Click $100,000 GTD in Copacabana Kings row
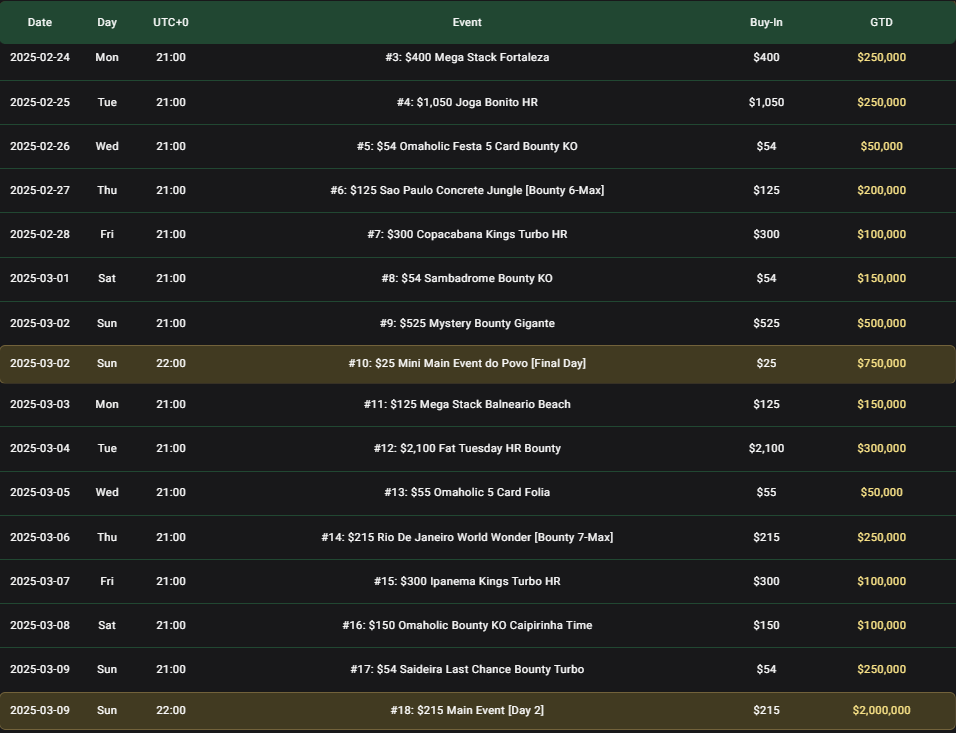Image resolution: width=956 pixels, height=733 pixels. click(882, 234)
